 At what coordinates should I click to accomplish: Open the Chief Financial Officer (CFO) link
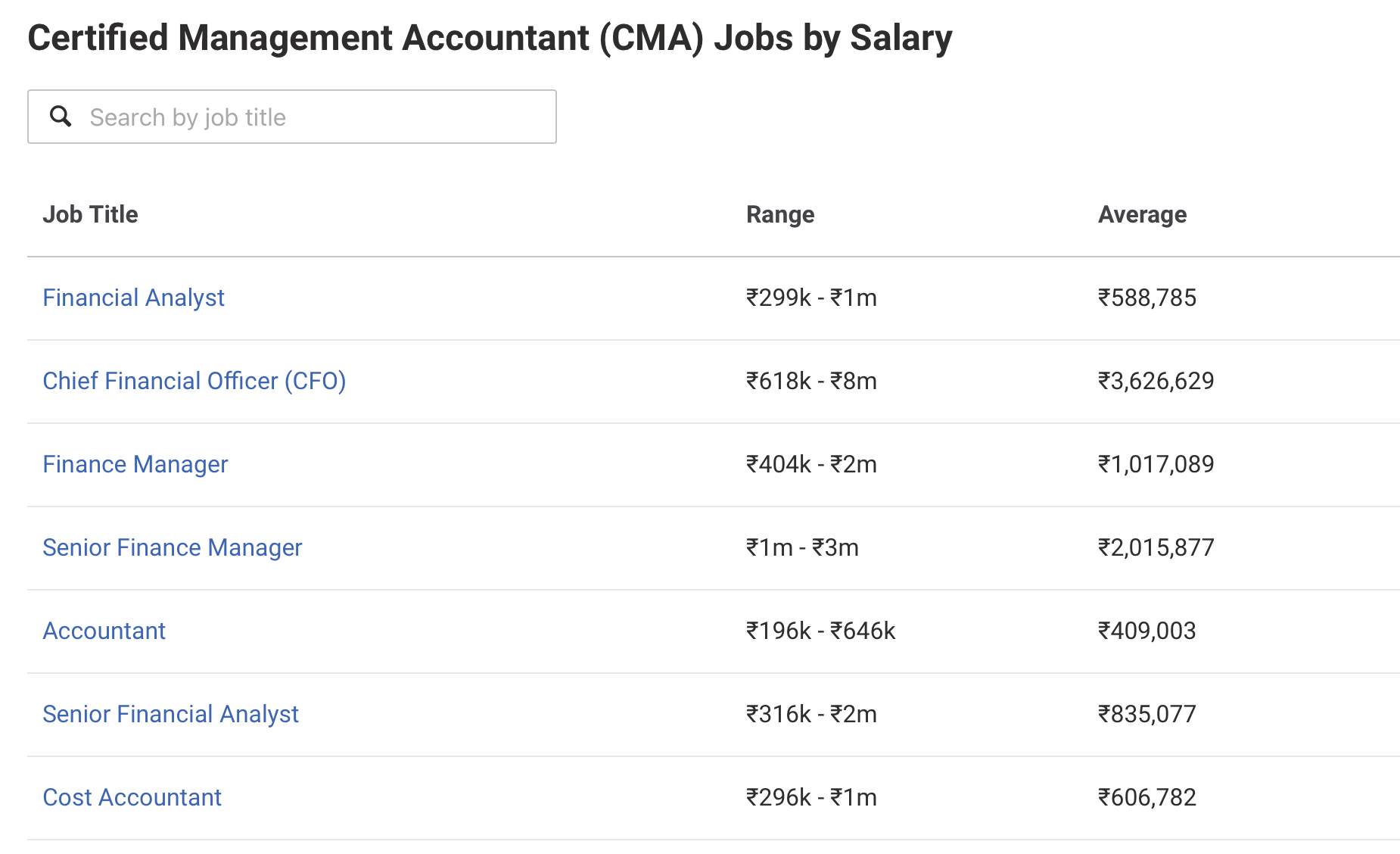pos(194,381)
